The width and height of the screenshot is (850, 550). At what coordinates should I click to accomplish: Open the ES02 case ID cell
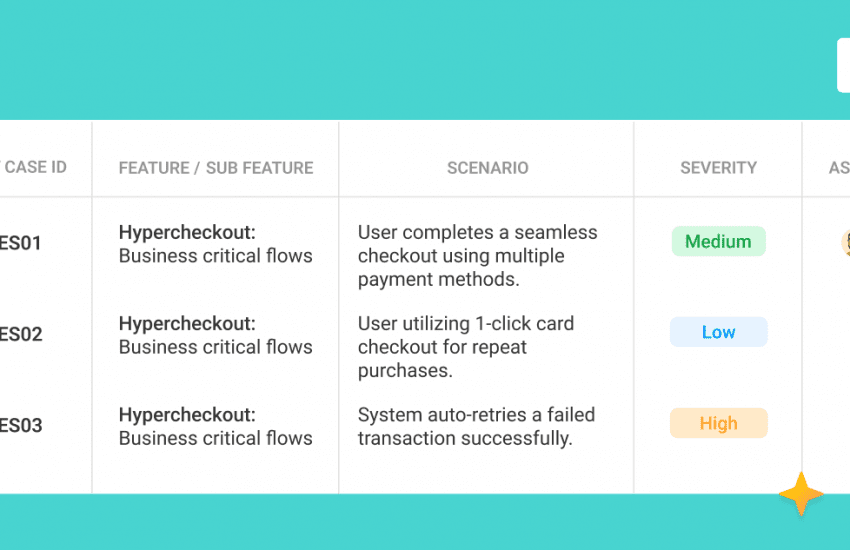coord(21,335)
